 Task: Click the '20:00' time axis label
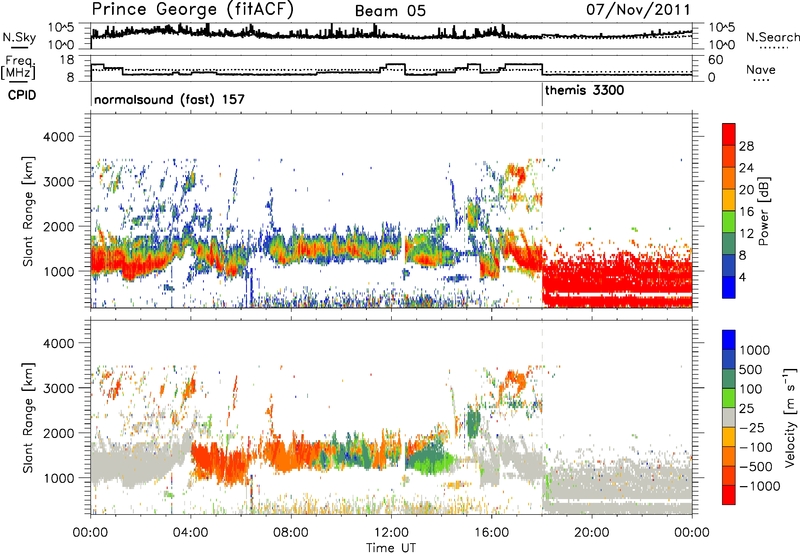[x=592, y=533]
